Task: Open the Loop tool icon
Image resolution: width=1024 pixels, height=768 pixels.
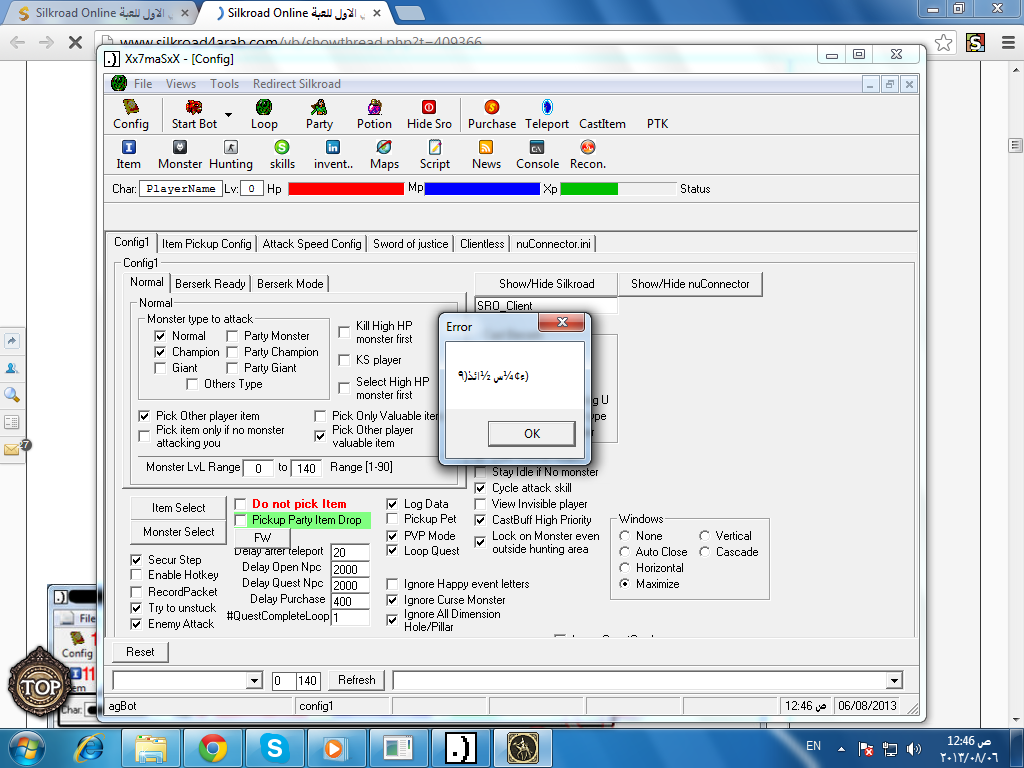Action: [x=264, y=114]
